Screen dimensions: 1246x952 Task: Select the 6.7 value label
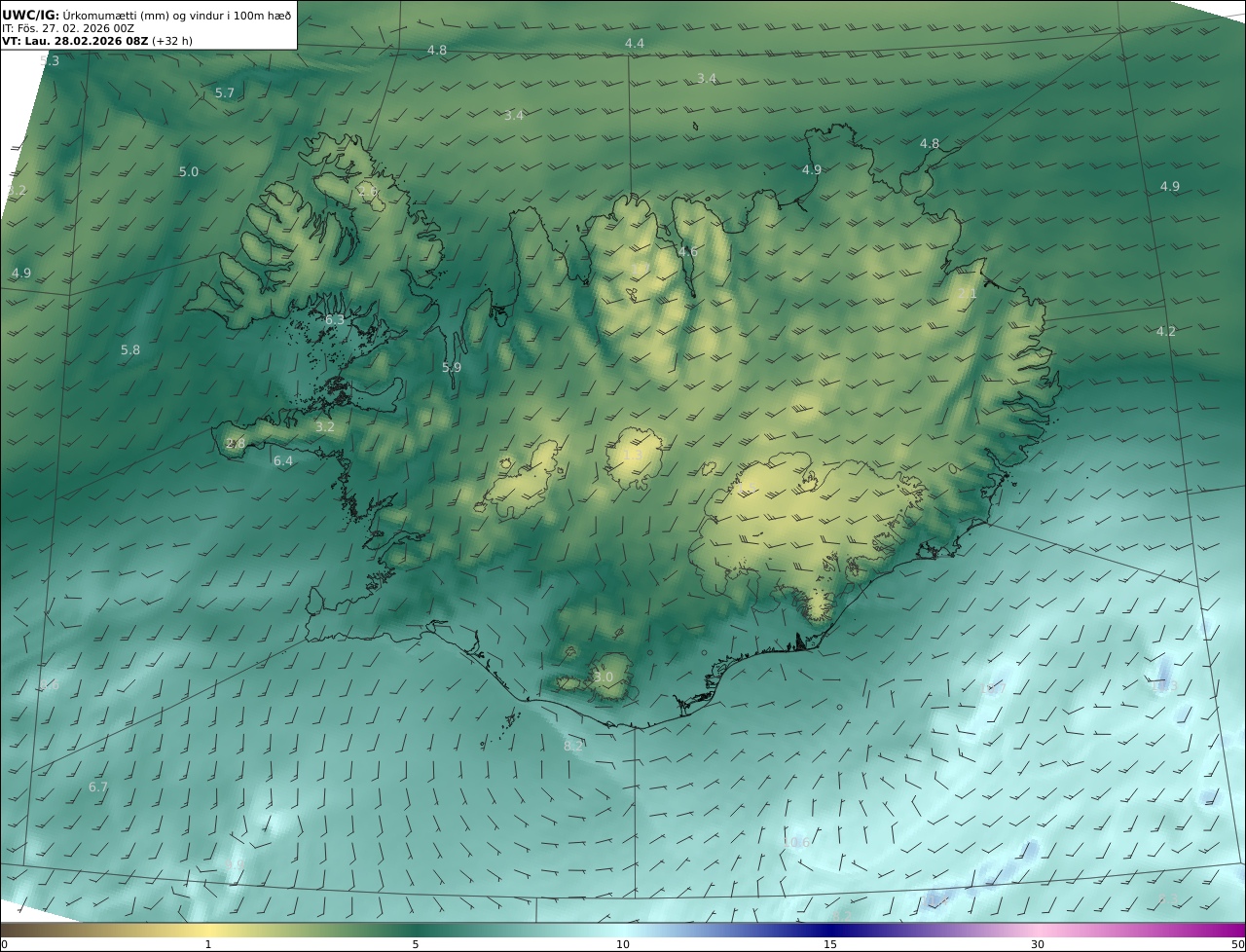click(x=98, y=787)
